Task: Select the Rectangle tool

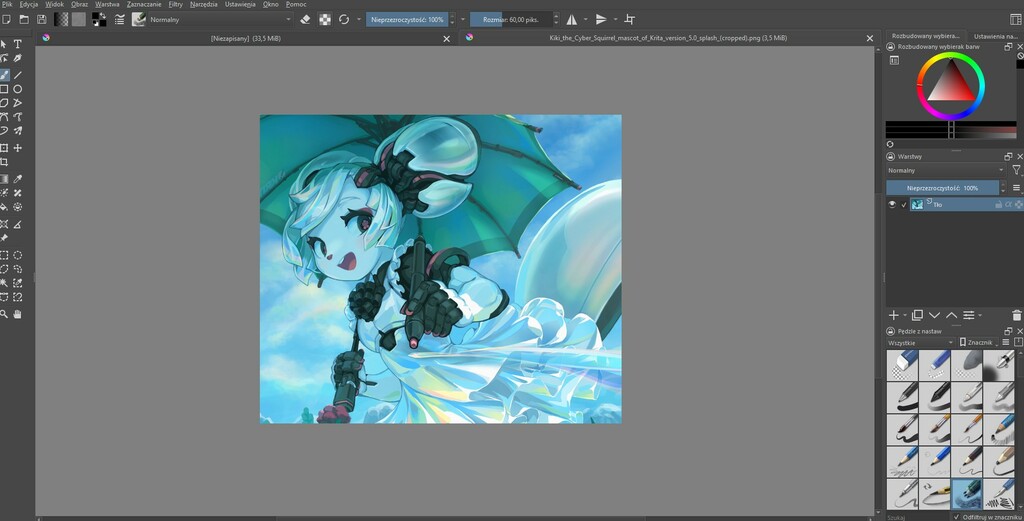Action: coord(5,89)
